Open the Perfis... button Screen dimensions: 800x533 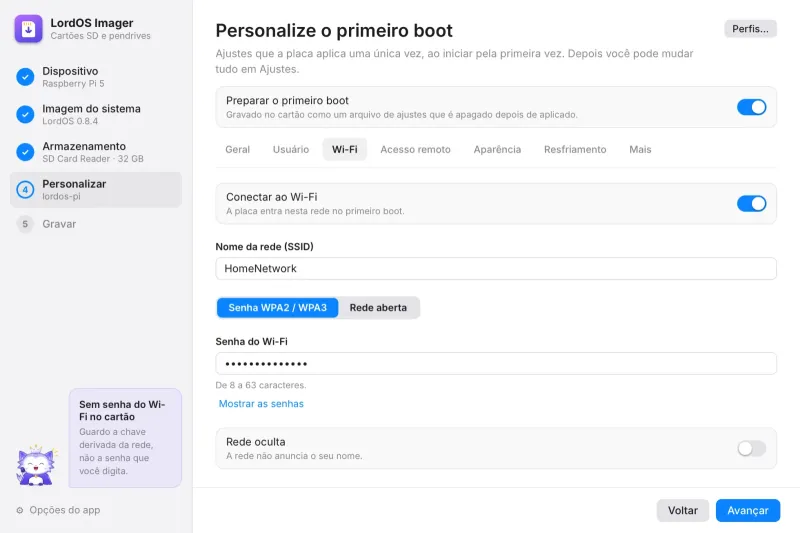pos(750,29)
